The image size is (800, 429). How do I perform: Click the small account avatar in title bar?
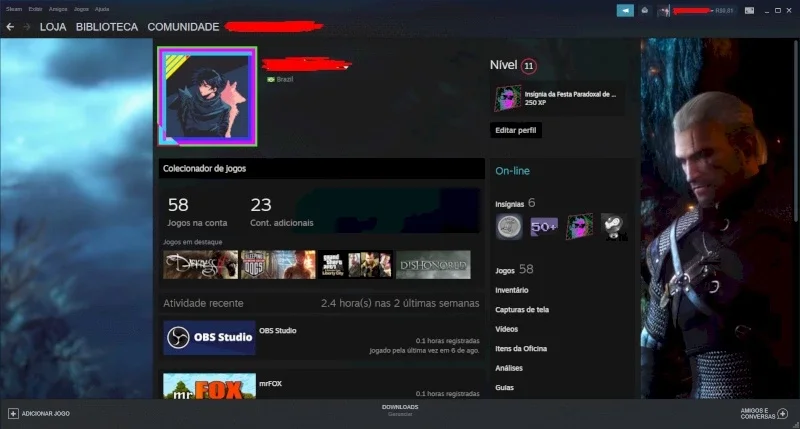pyautogui.click(x=663, y=10)
